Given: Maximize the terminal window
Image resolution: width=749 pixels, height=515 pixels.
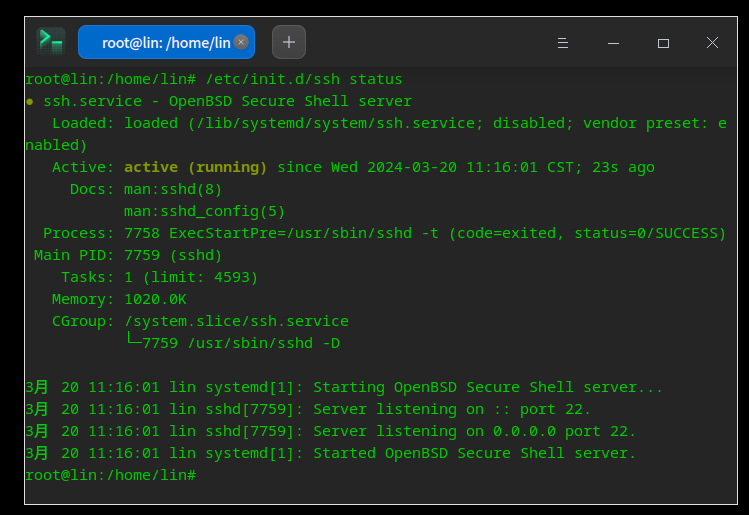Looking at the screenshot, I should click(x=663, y=43).
